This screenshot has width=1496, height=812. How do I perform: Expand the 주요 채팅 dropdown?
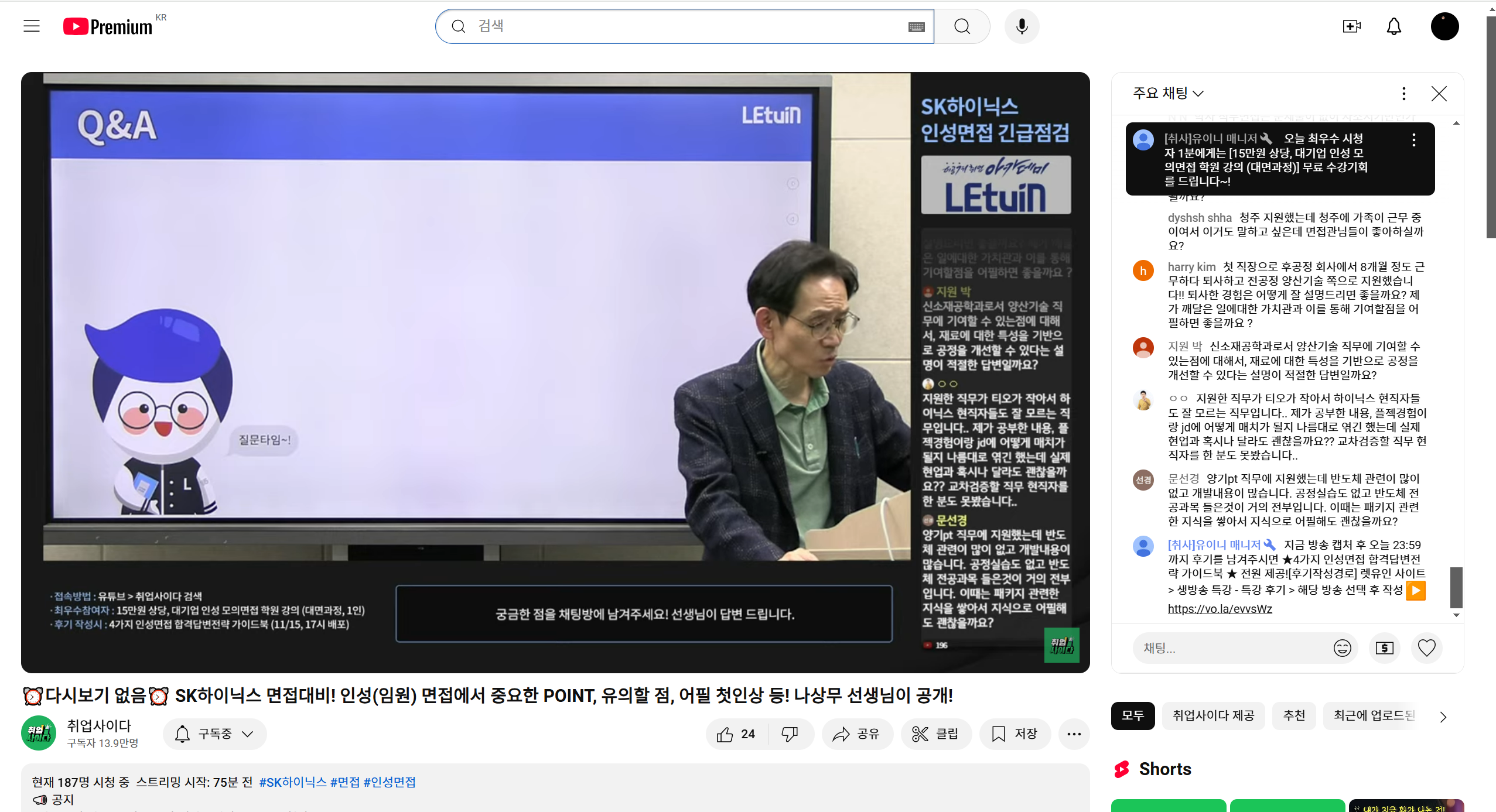pos(1168,94)
